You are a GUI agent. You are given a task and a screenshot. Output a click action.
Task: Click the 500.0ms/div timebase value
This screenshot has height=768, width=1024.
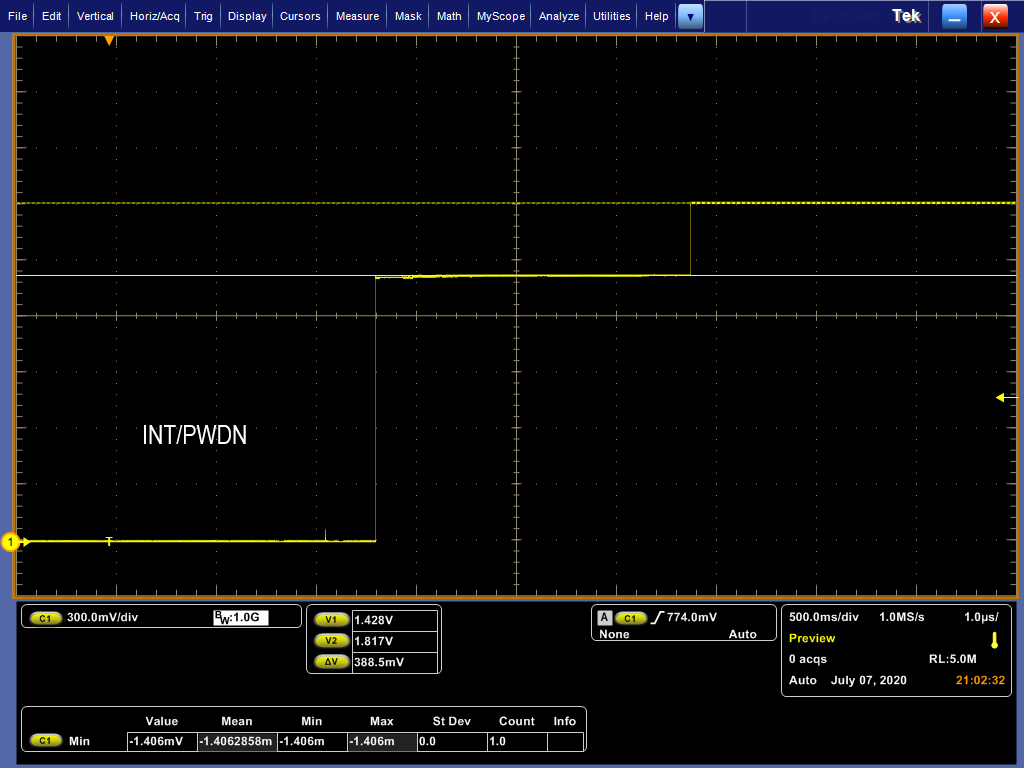pos(824,617)
